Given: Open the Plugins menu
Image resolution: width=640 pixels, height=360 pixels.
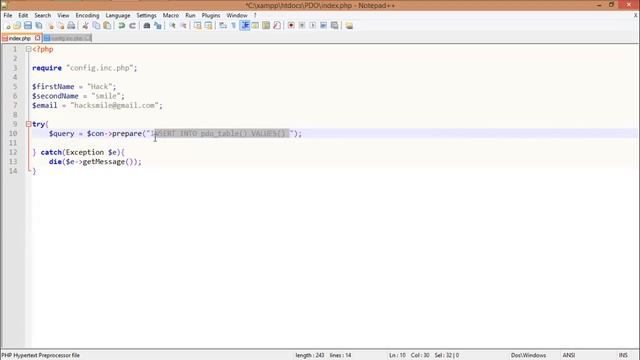Looking at the screenshot, I should click(211, 15).
